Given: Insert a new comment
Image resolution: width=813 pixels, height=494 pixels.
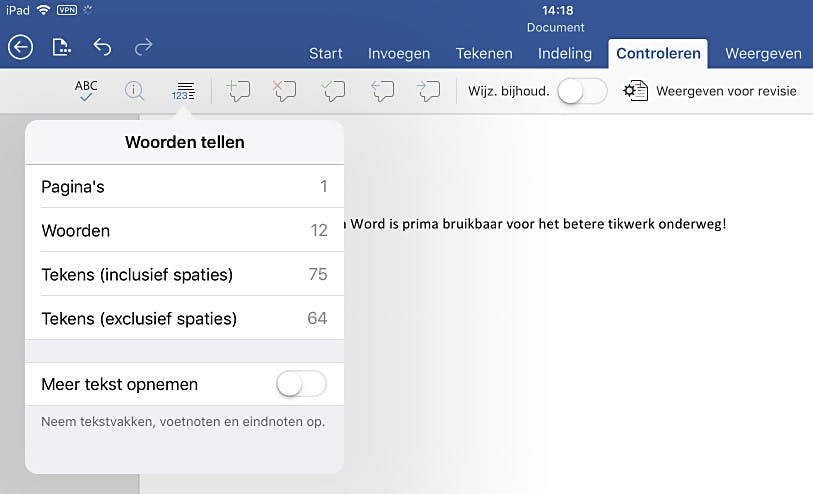Looking at the screenshot, I should (238, 91).
